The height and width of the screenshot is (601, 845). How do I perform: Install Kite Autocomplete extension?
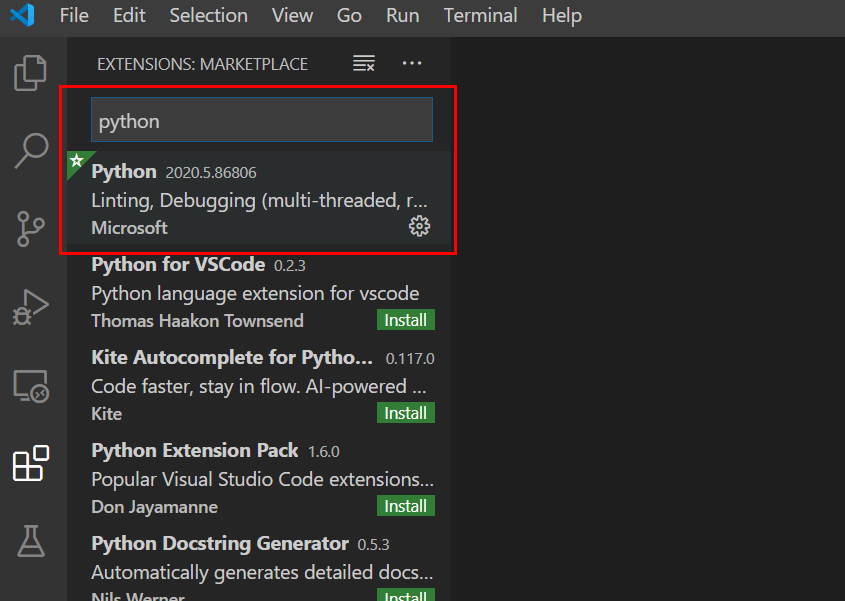pos(406,413)
